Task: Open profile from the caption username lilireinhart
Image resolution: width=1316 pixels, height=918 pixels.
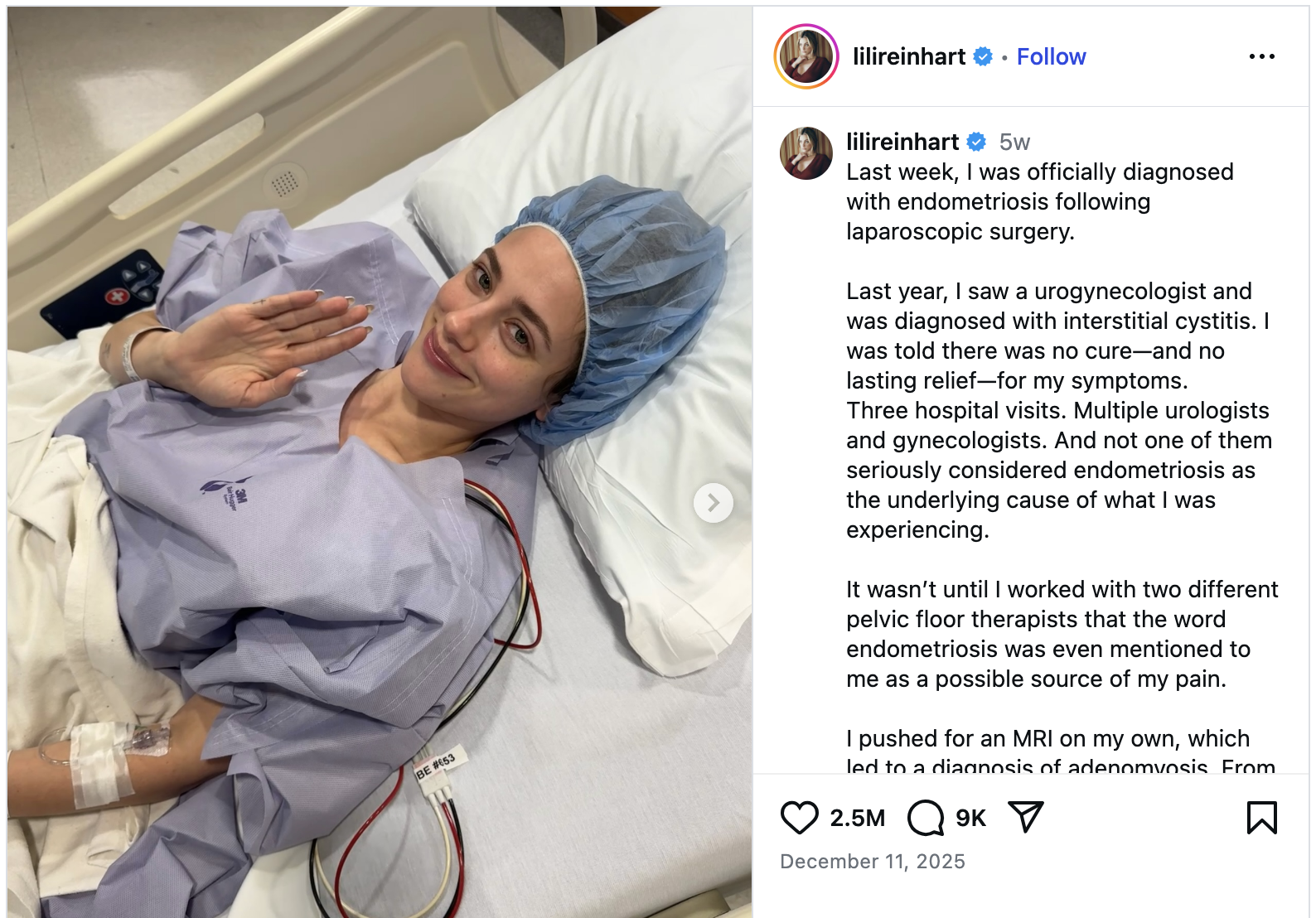Action: 902,143
